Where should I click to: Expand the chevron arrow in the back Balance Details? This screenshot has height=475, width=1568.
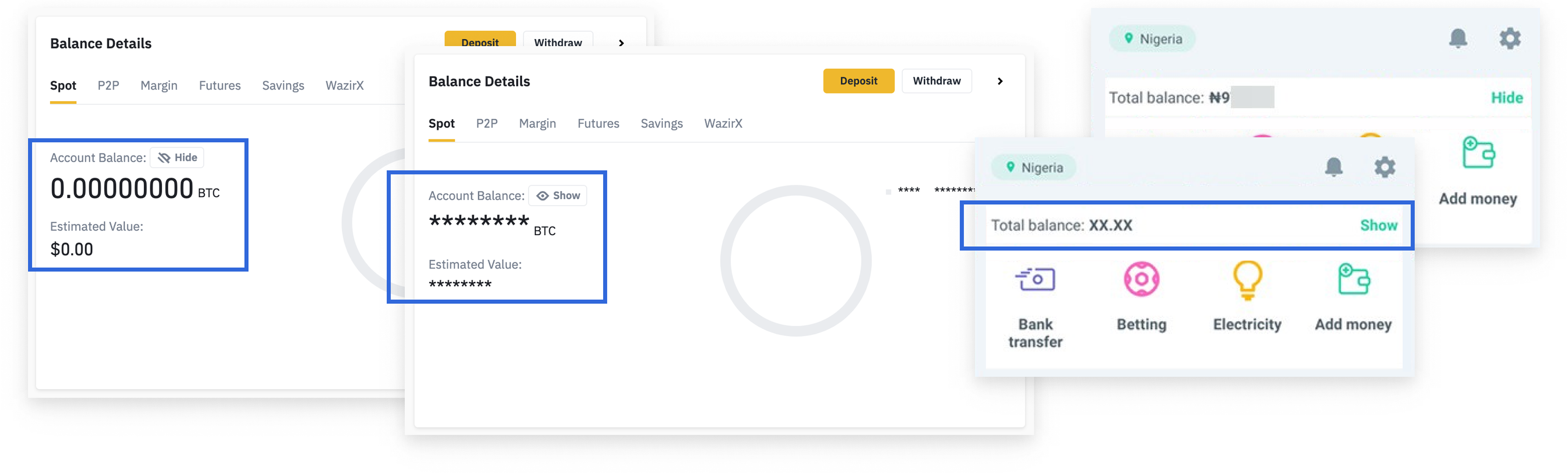pos(621,42)
